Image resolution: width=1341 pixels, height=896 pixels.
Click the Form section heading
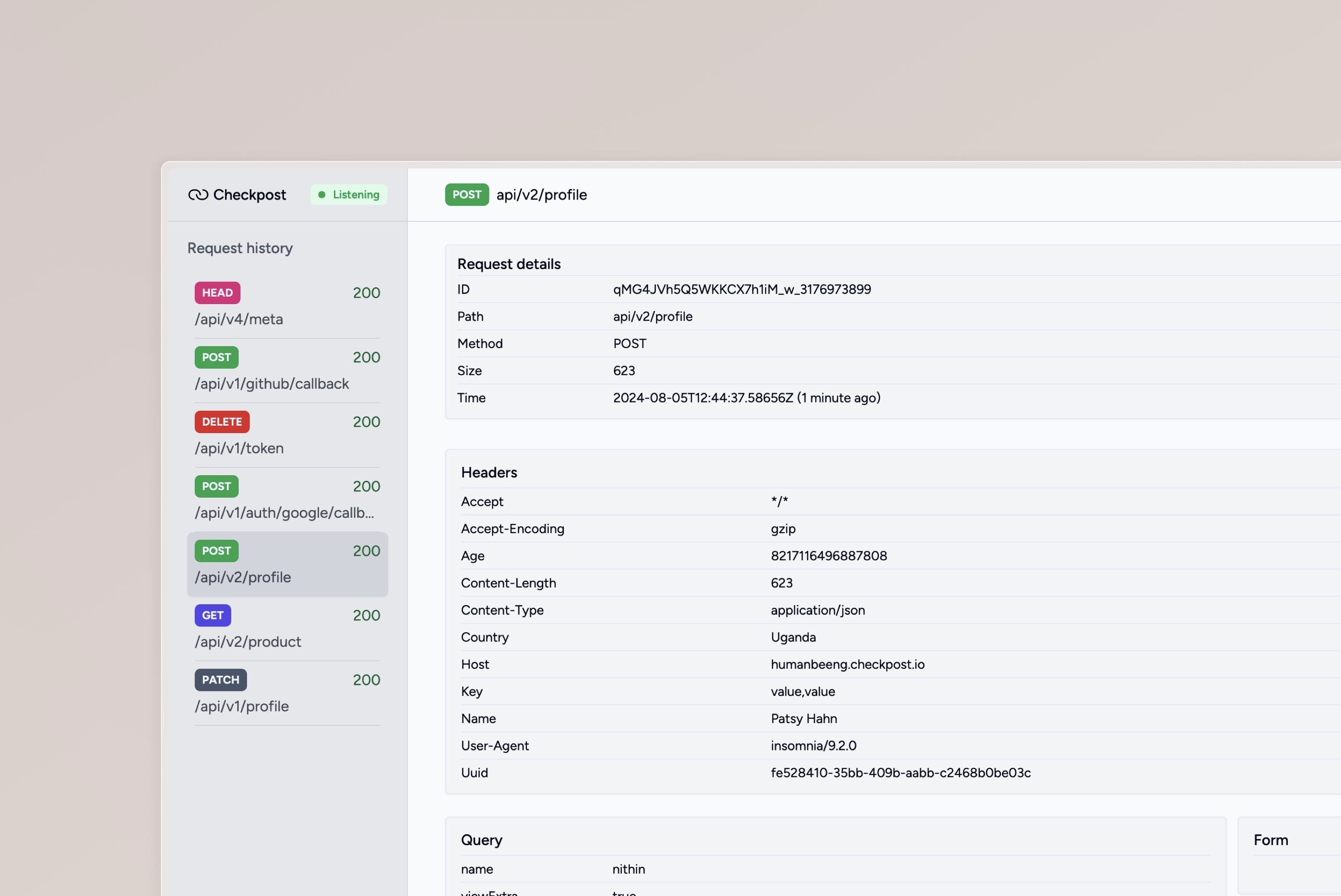[x=1271, y=840]
